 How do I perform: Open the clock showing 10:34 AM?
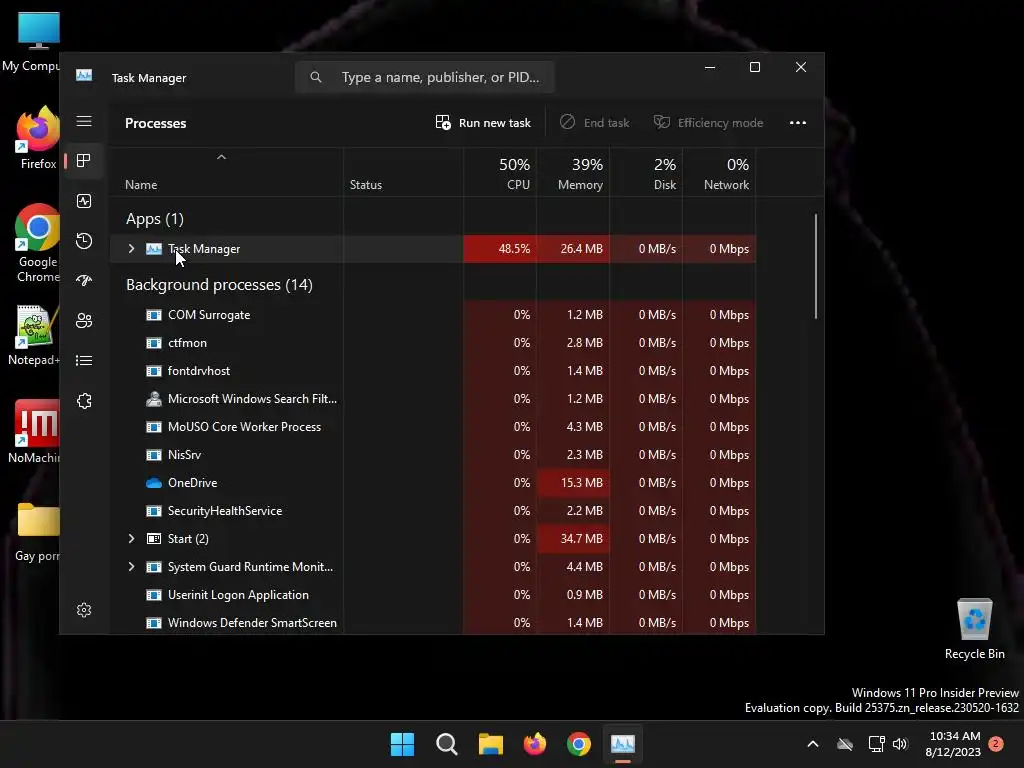(x=953, y=744)
